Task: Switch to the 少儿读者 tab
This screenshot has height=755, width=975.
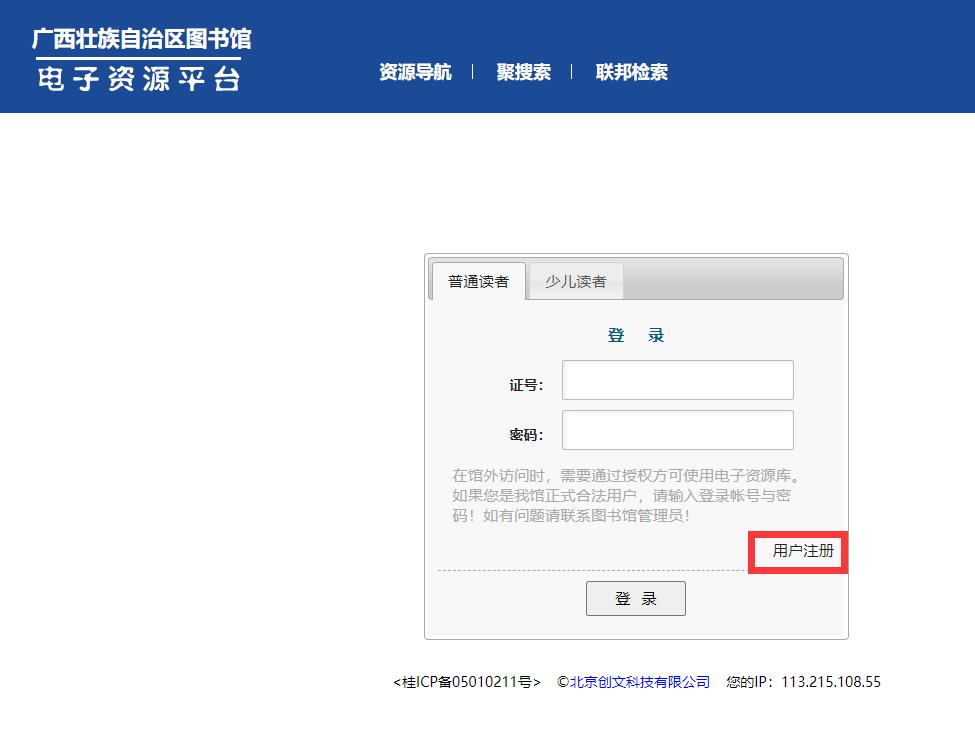Action: pos(574,283)
